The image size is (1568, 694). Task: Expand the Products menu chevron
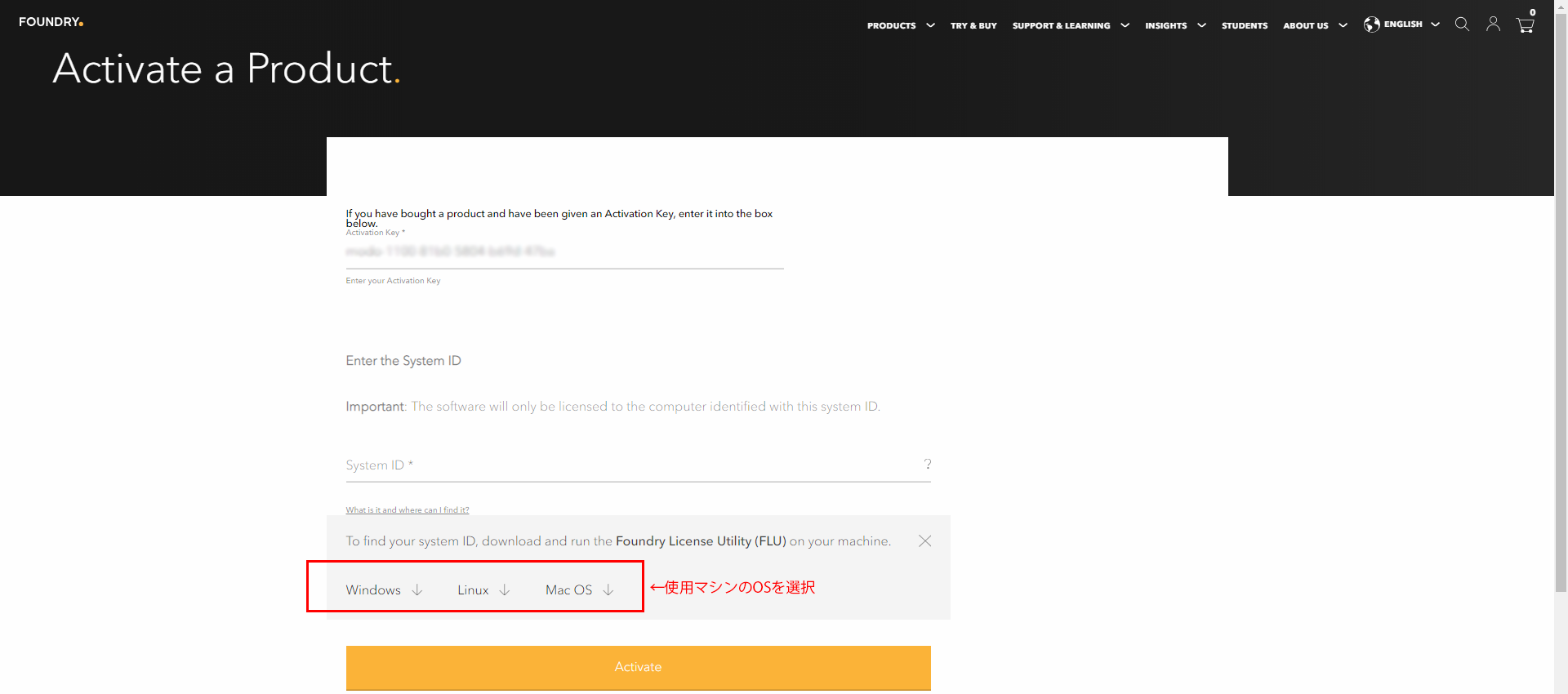point(930,25)
